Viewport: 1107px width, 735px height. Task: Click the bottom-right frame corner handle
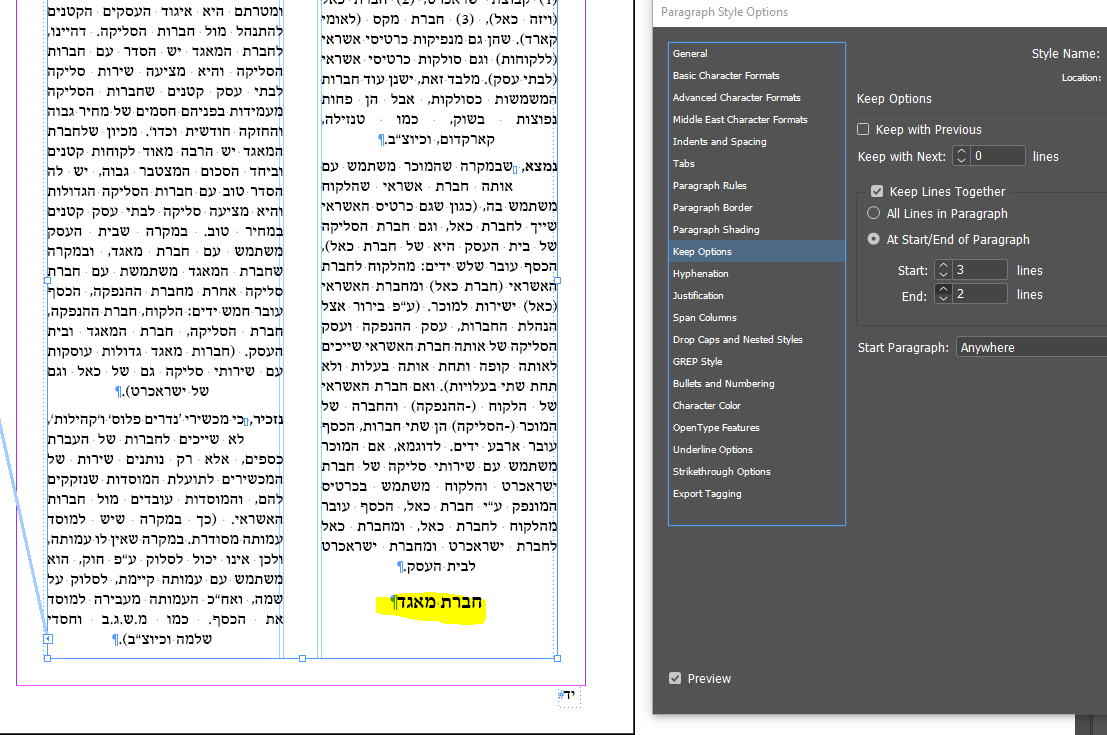558,659
